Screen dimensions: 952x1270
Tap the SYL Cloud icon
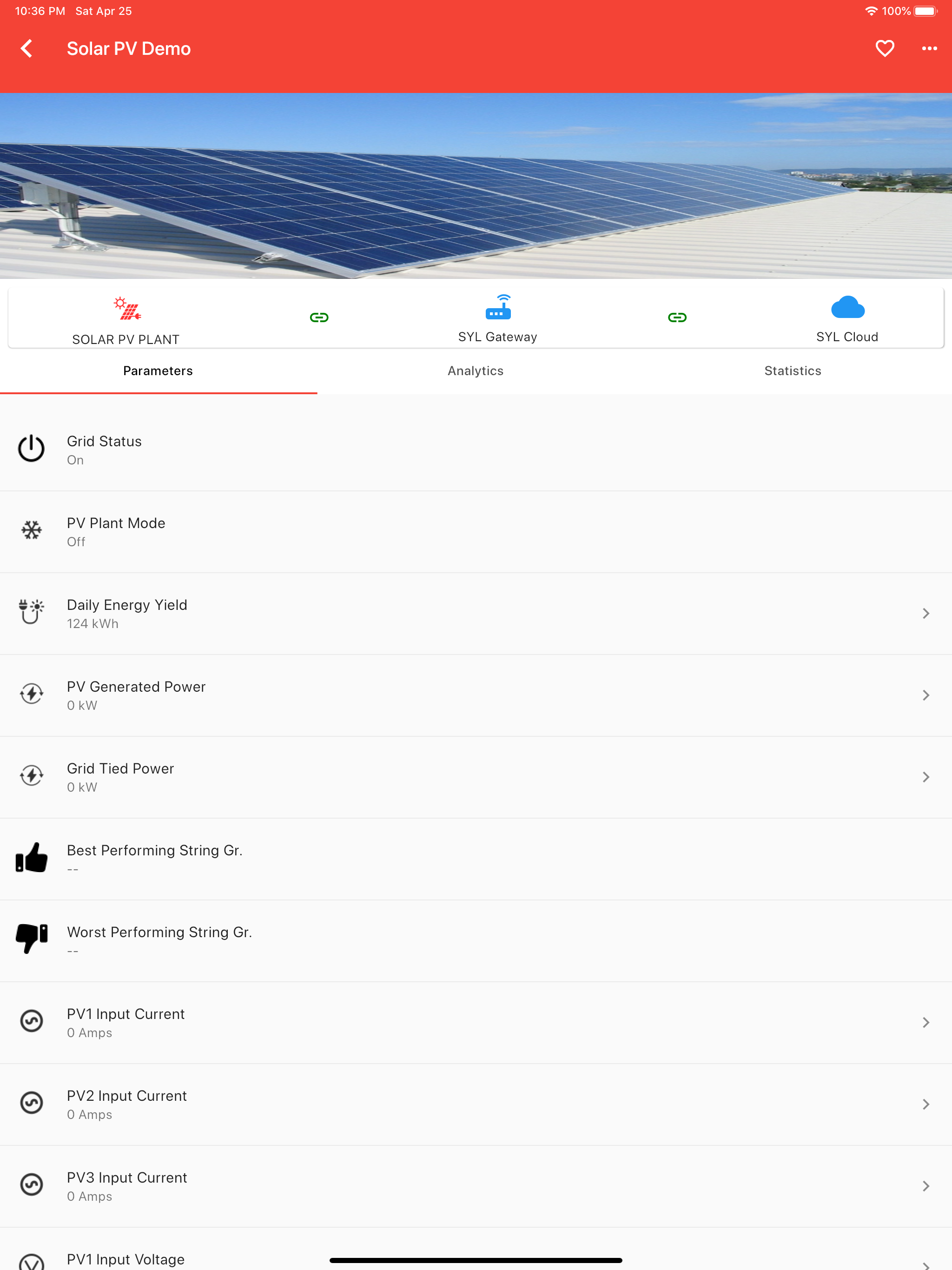tap(847, 307)
